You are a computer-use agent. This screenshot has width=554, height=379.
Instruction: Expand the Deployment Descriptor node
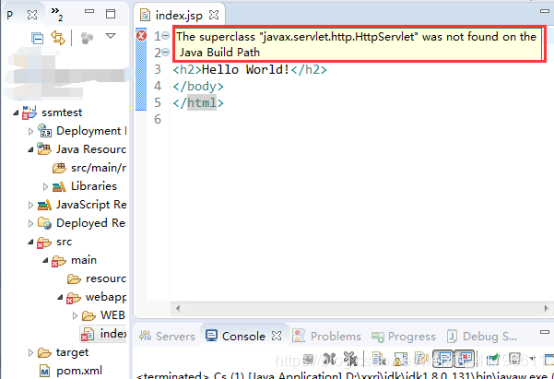point(30,131)
